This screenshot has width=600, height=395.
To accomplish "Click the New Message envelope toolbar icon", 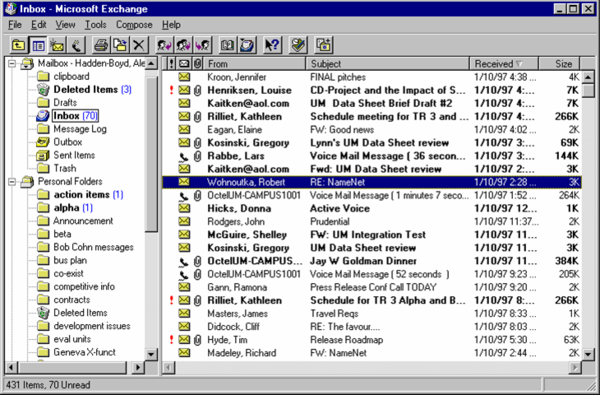I will (57, 46).
